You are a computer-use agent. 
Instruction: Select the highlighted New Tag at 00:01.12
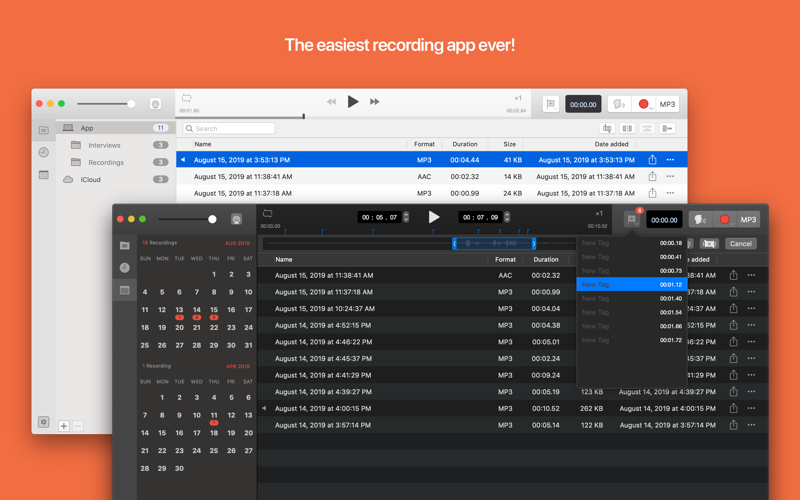click(632, 285)
